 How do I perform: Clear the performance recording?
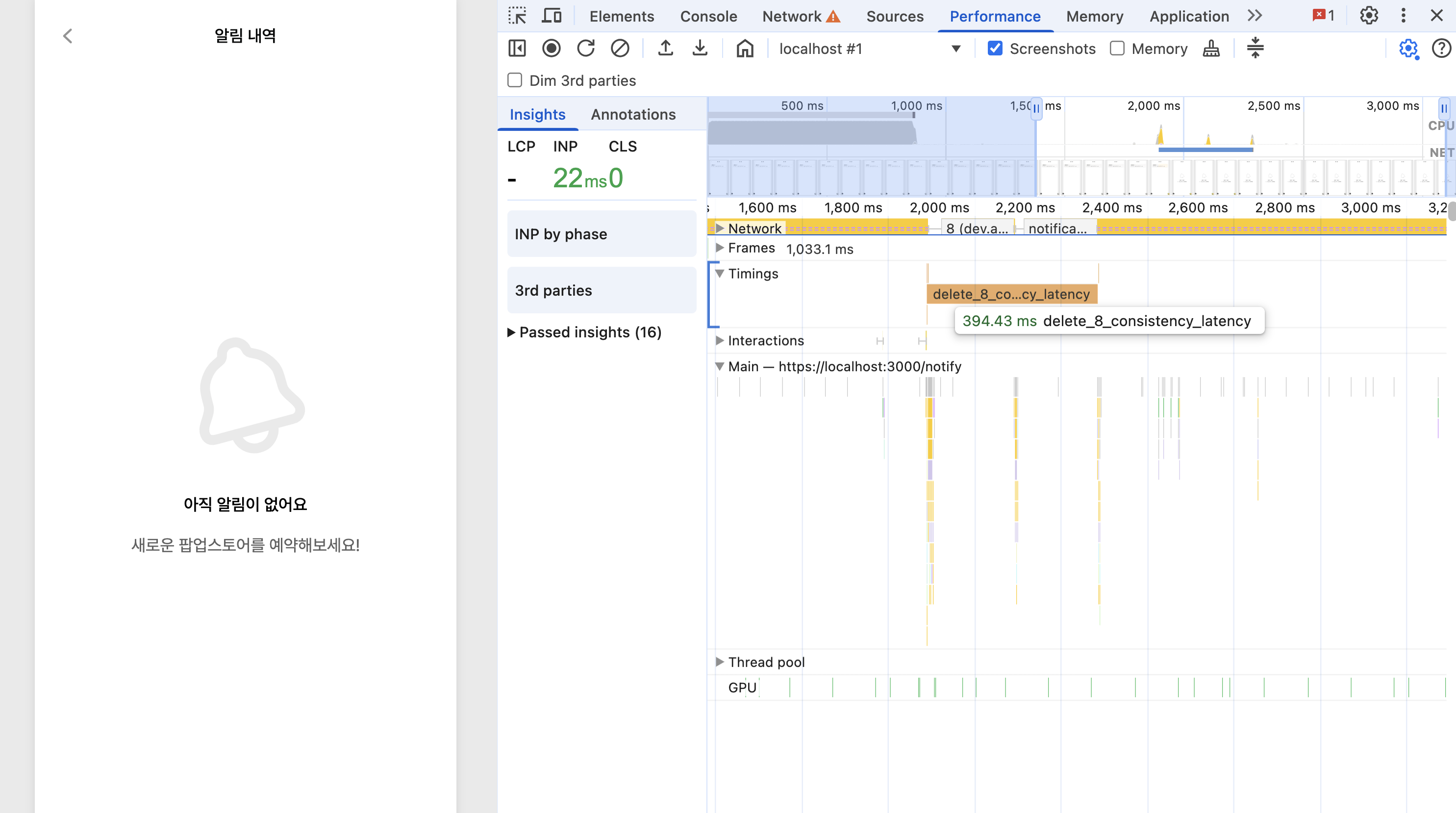(620, 49)
